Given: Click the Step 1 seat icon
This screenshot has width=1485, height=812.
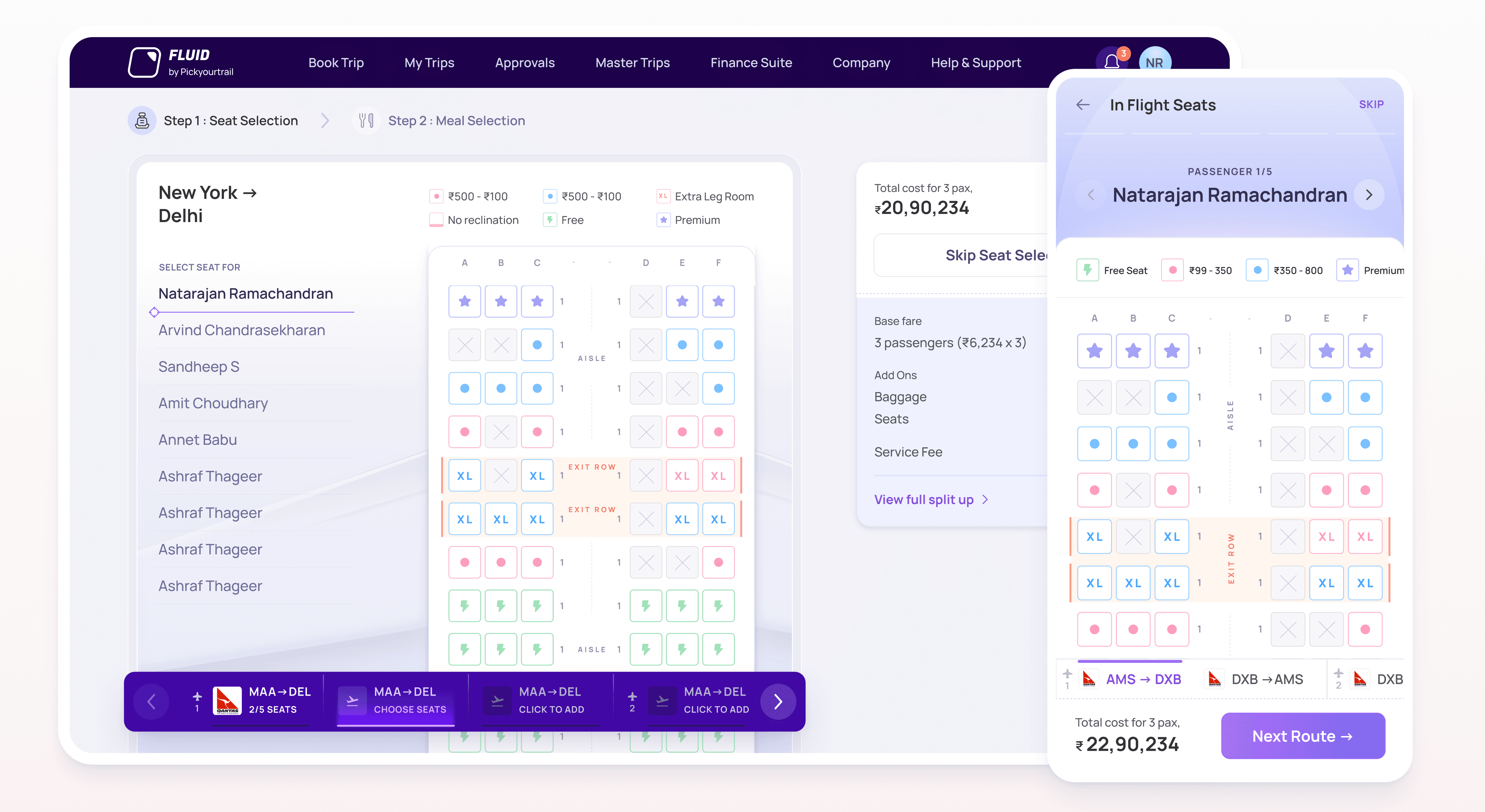Looking at the screenshot, I should [x=142, y=120].
